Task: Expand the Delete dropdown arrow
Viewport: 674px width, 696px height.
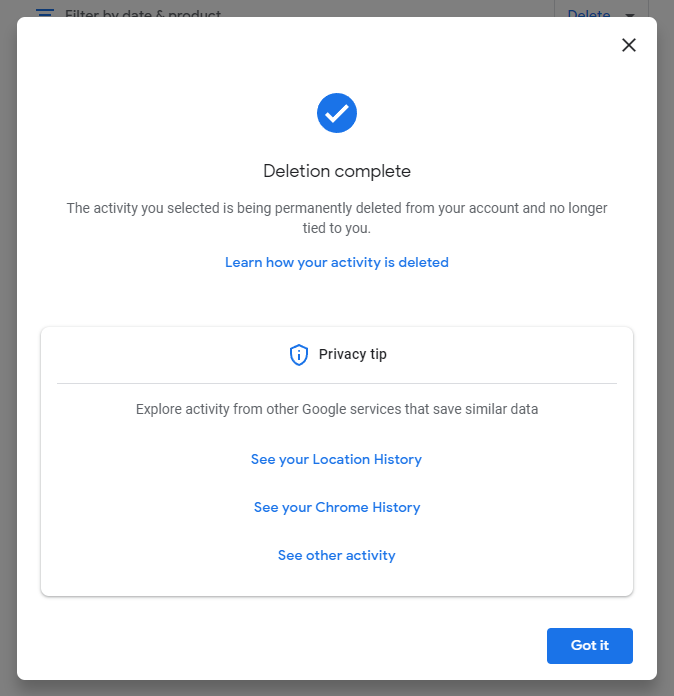Action: point(630,14)
